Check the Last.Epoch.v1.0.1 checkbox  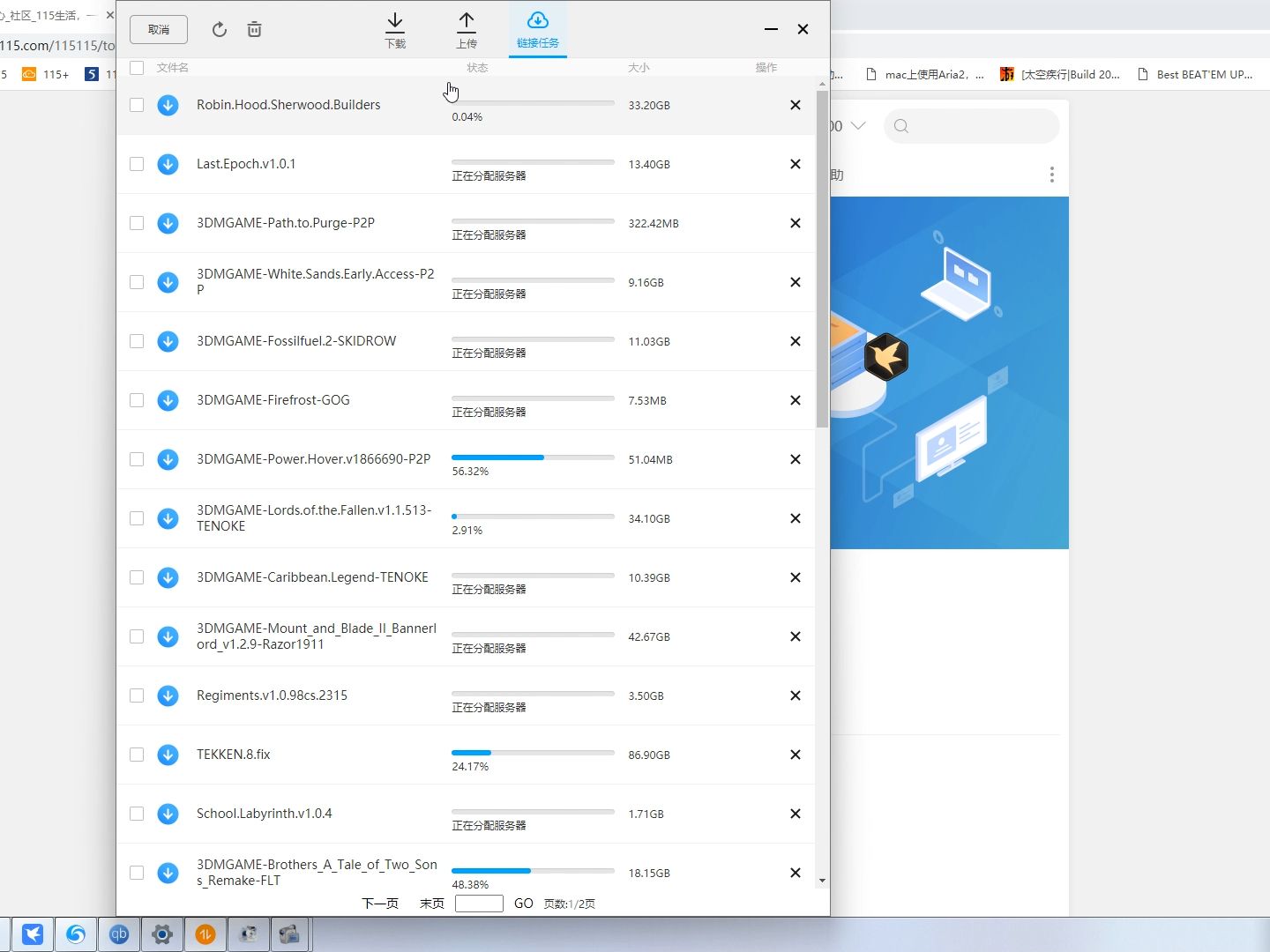137,164
